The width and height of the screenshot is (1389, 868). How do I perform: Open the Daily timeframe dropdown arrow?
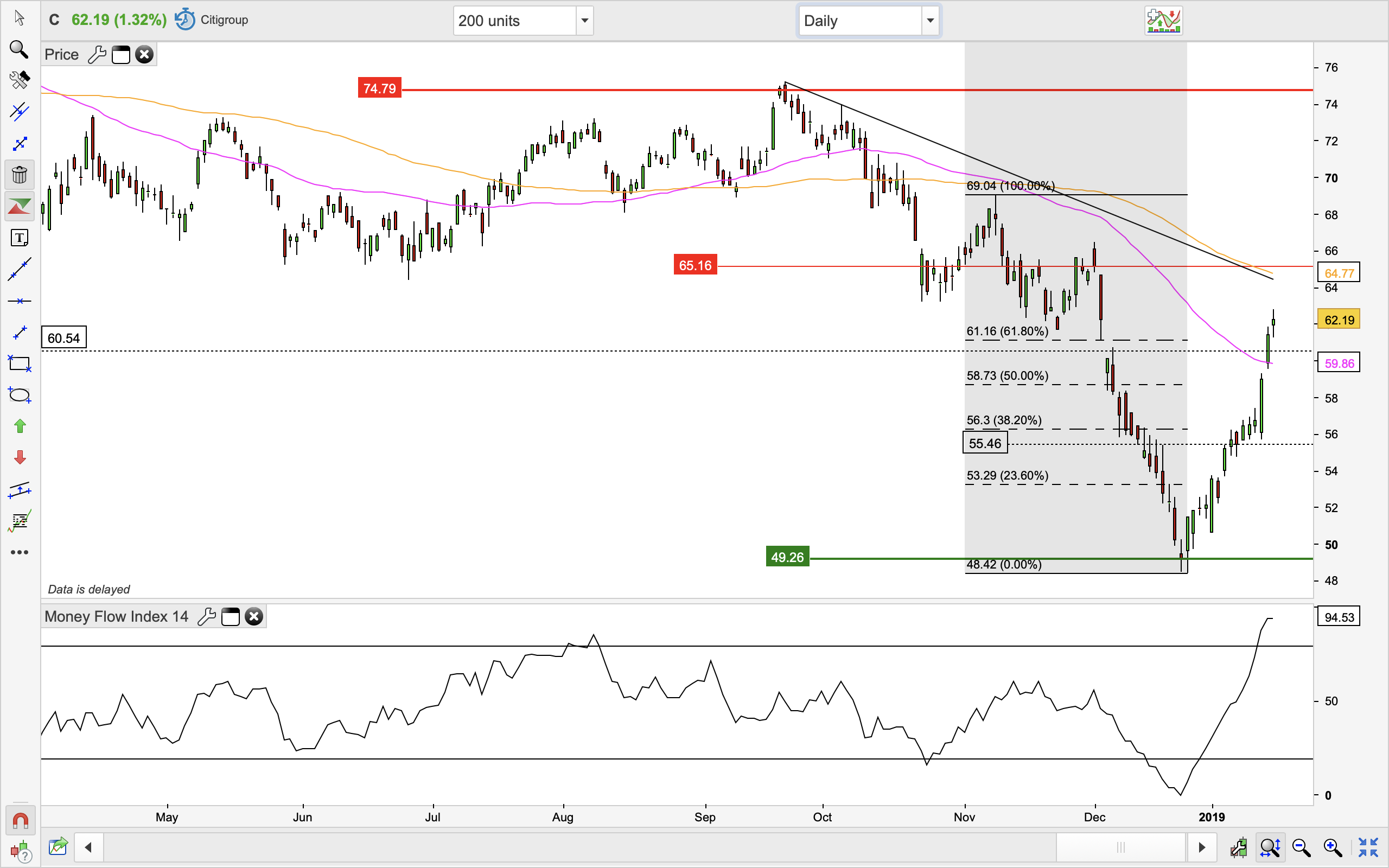930,21
